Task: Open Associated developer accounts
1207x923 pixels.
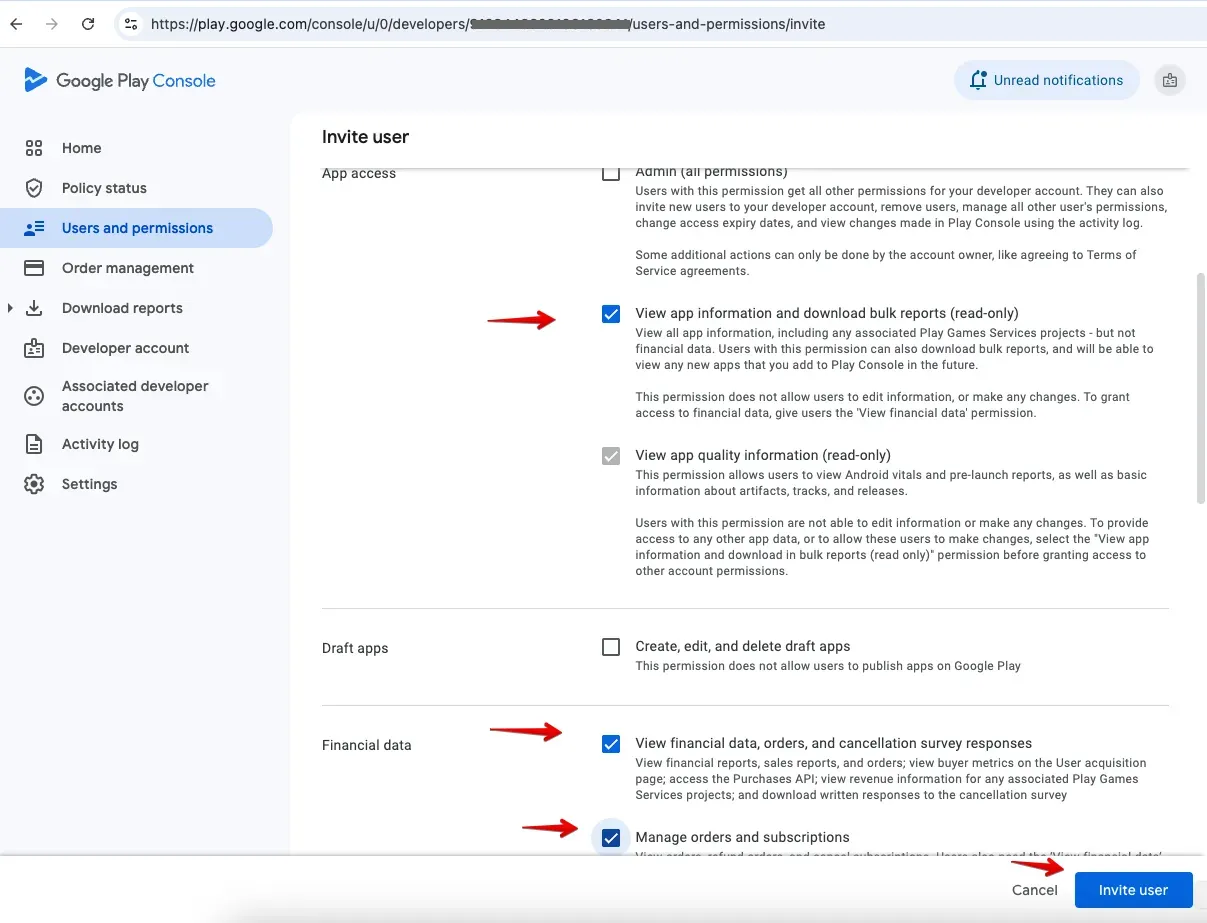Action: (x=136, y=396)
